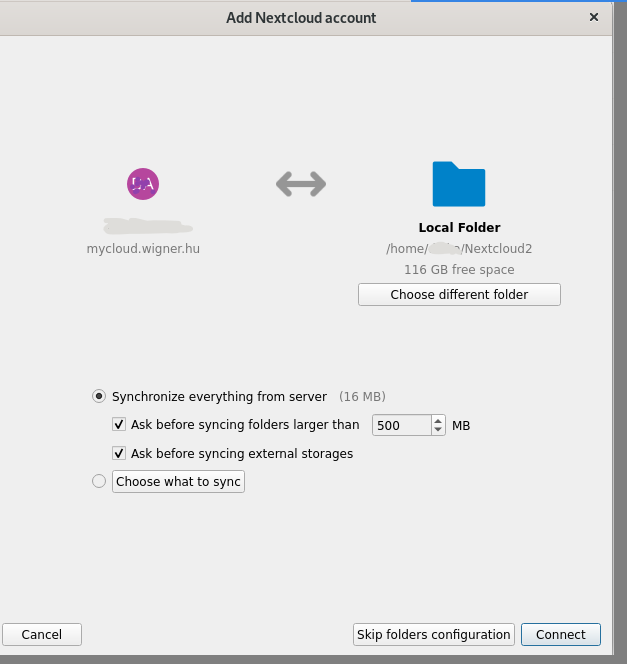Click the Choose different folder button
This screenshot has height=664, width=627.
tap(459, 294)
